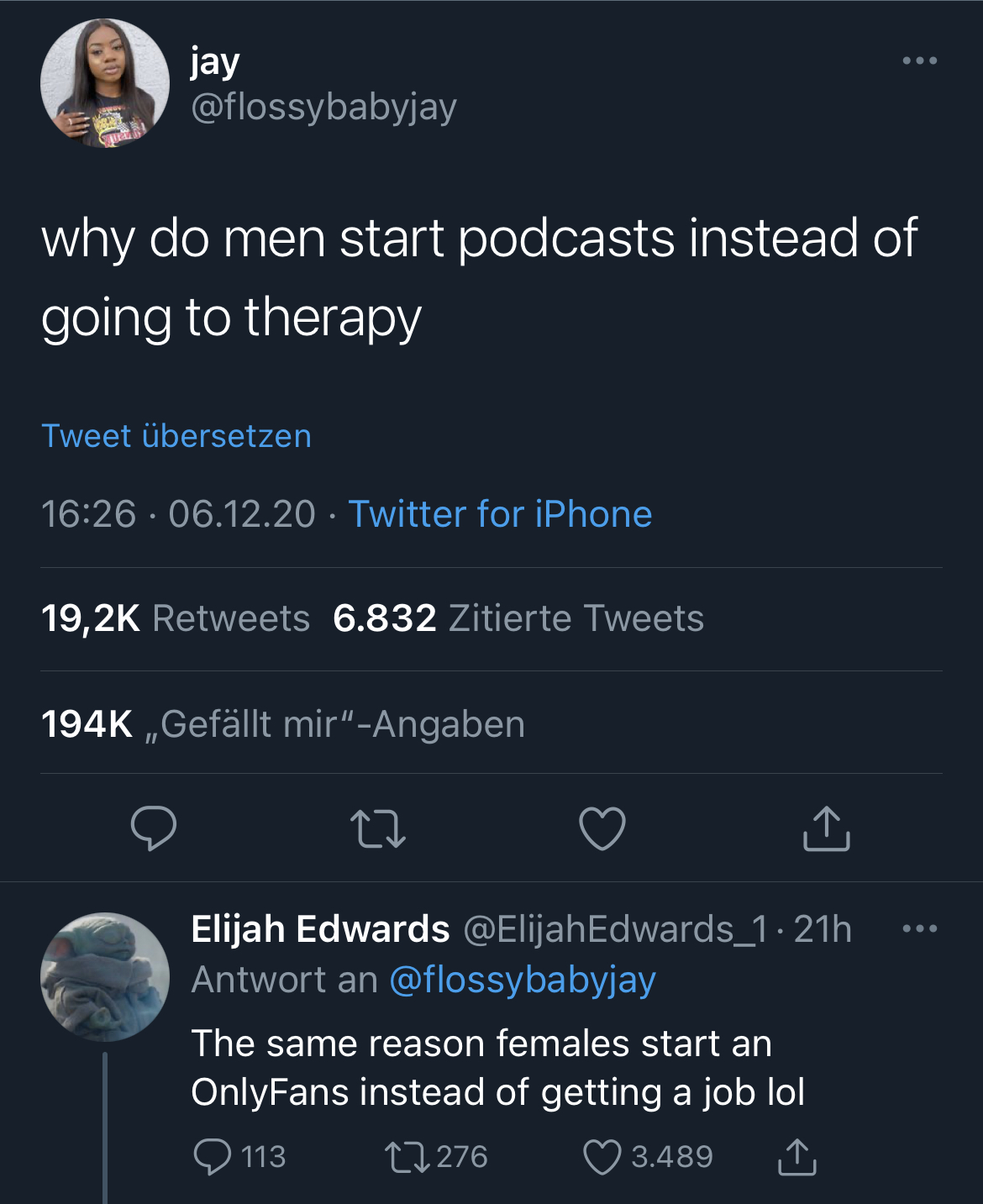The height and width of the screenshot is (1204, 983).
Task: Show the 194K Gefällt mir-Angaben list
Action: (x=283, y=724)
